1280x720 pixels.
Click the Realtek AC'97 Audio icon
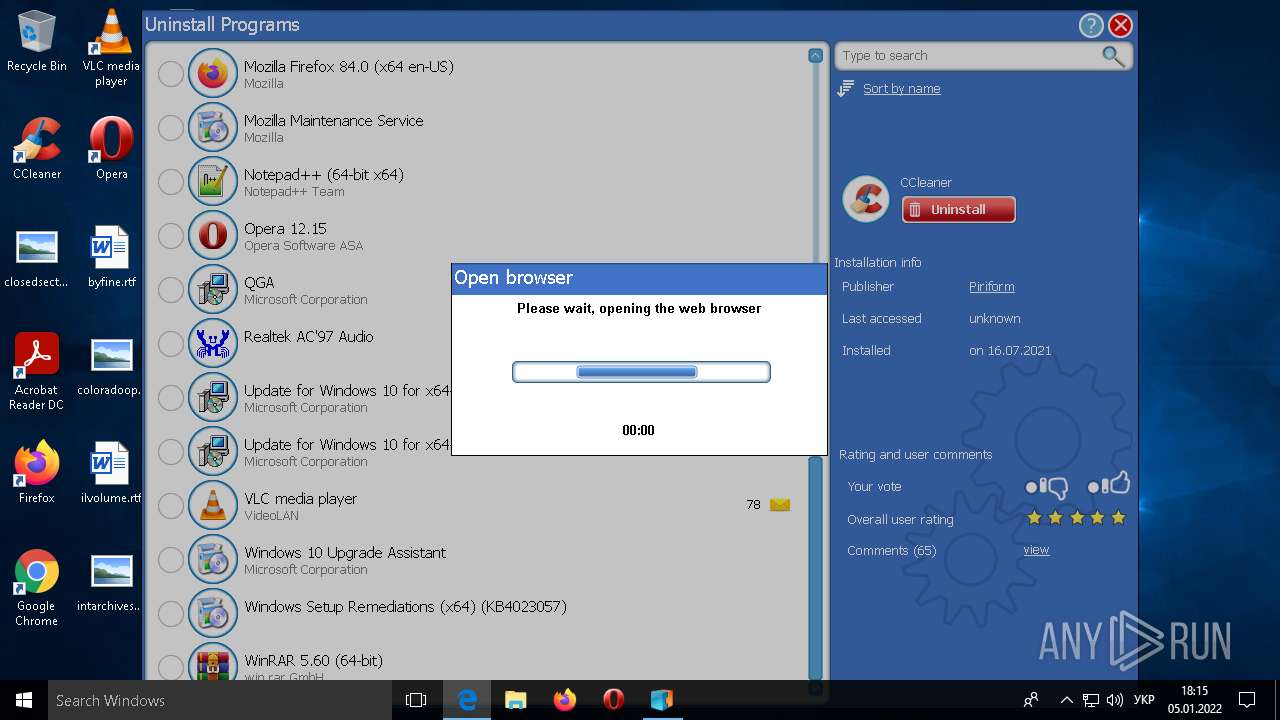click(x=212, y=343)
